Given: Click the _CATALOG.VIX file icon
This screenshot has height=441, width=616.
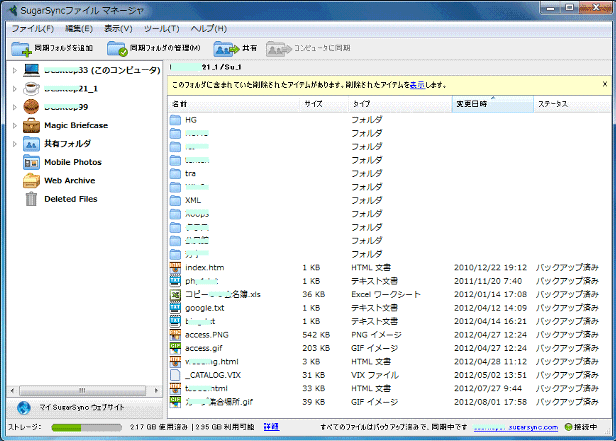Looking at the screenshot, I should point(175,375).
